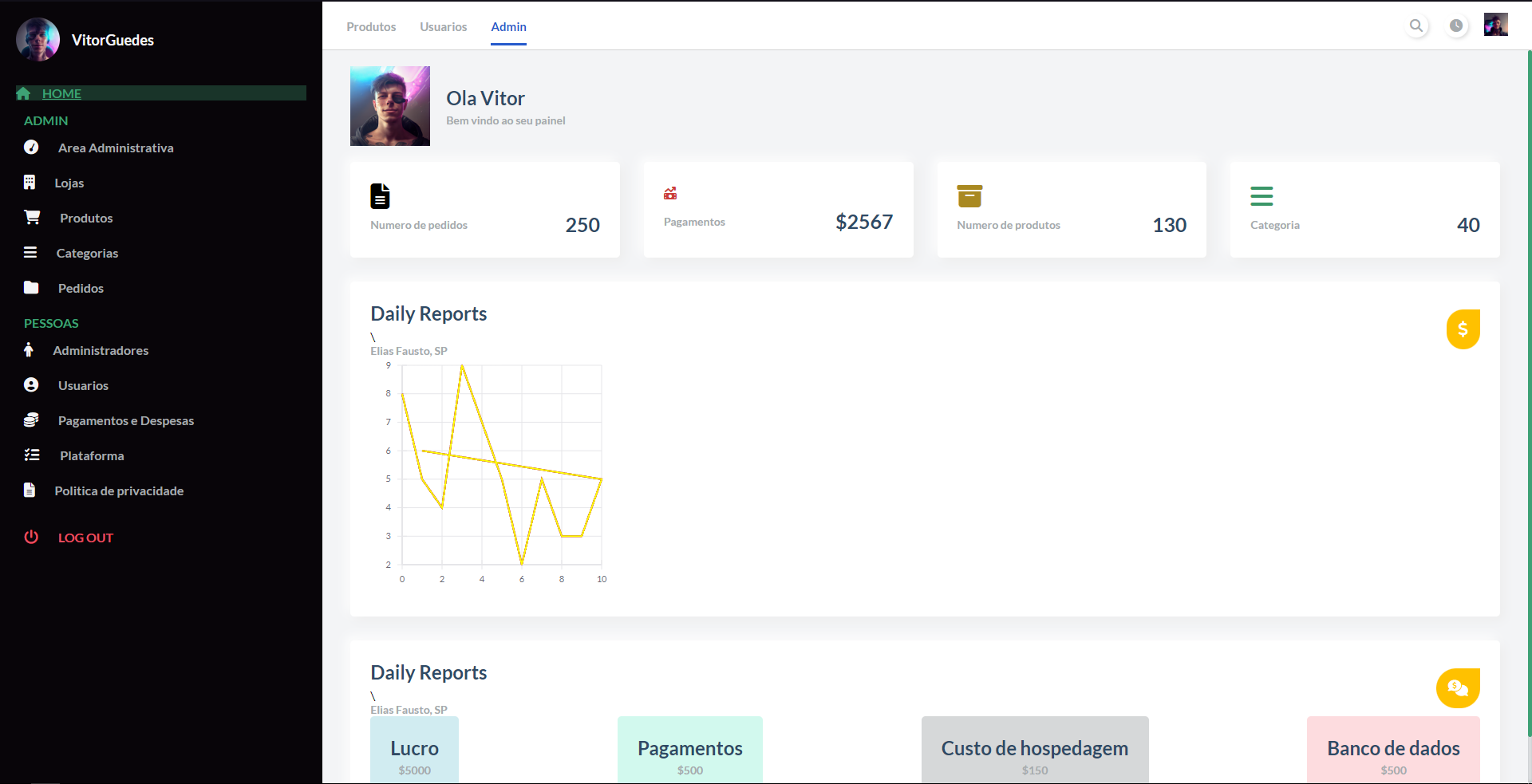Click the search magnifier icon in header
The image size is (1532, 784).
pyautogui.click(x=1416, y=26)
